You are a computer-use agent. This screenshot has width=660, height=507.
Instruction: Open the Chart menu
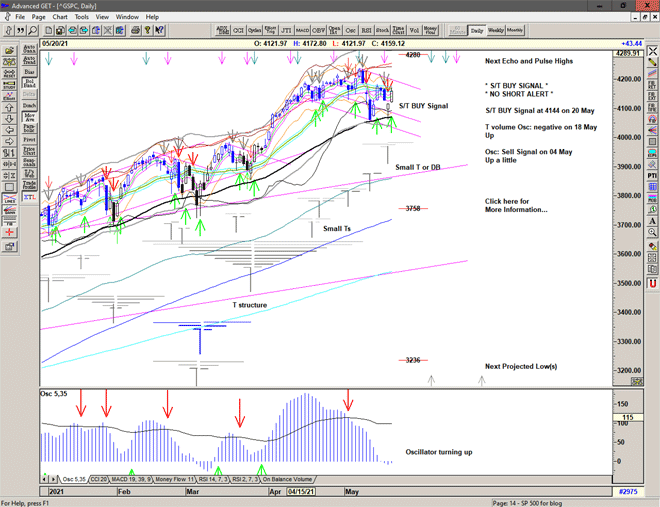(60, 17)
